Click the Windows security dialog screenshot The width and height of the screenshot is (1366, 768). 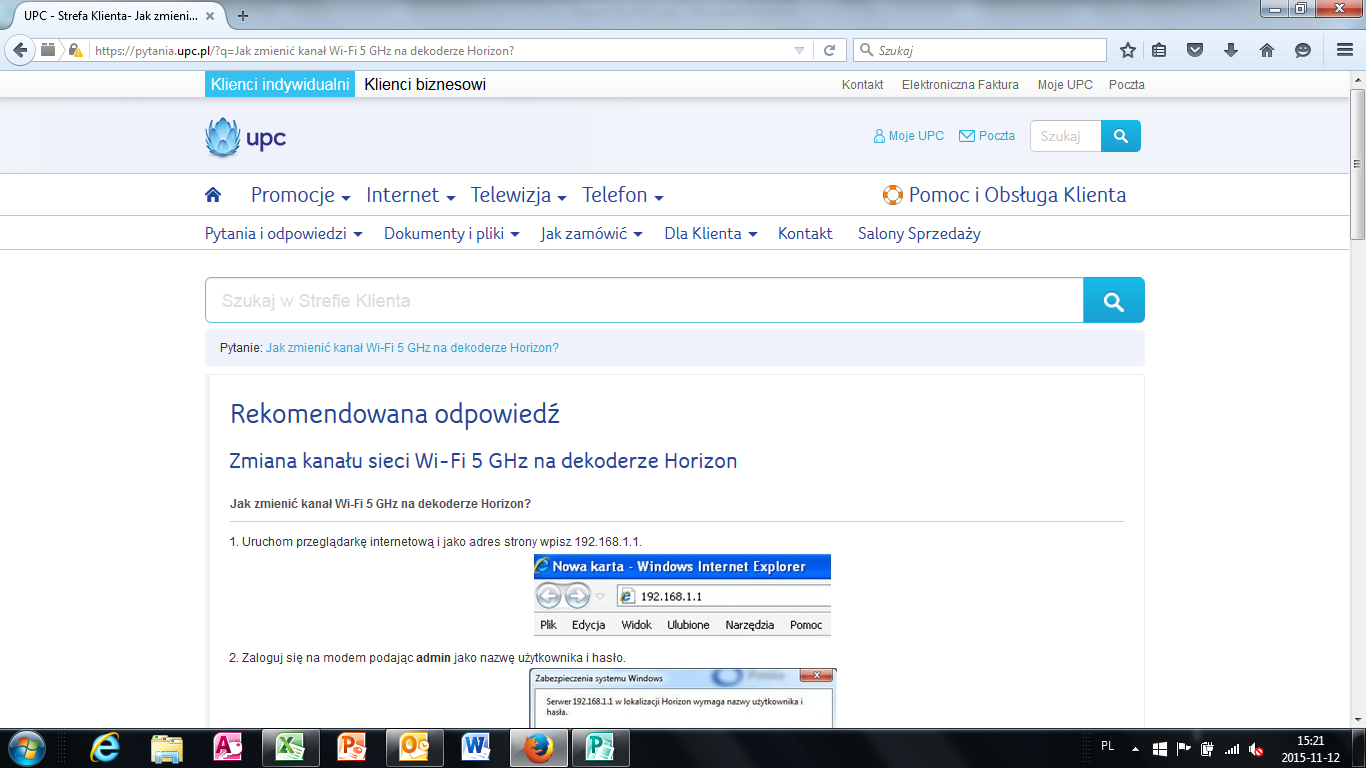pos(683,698)
